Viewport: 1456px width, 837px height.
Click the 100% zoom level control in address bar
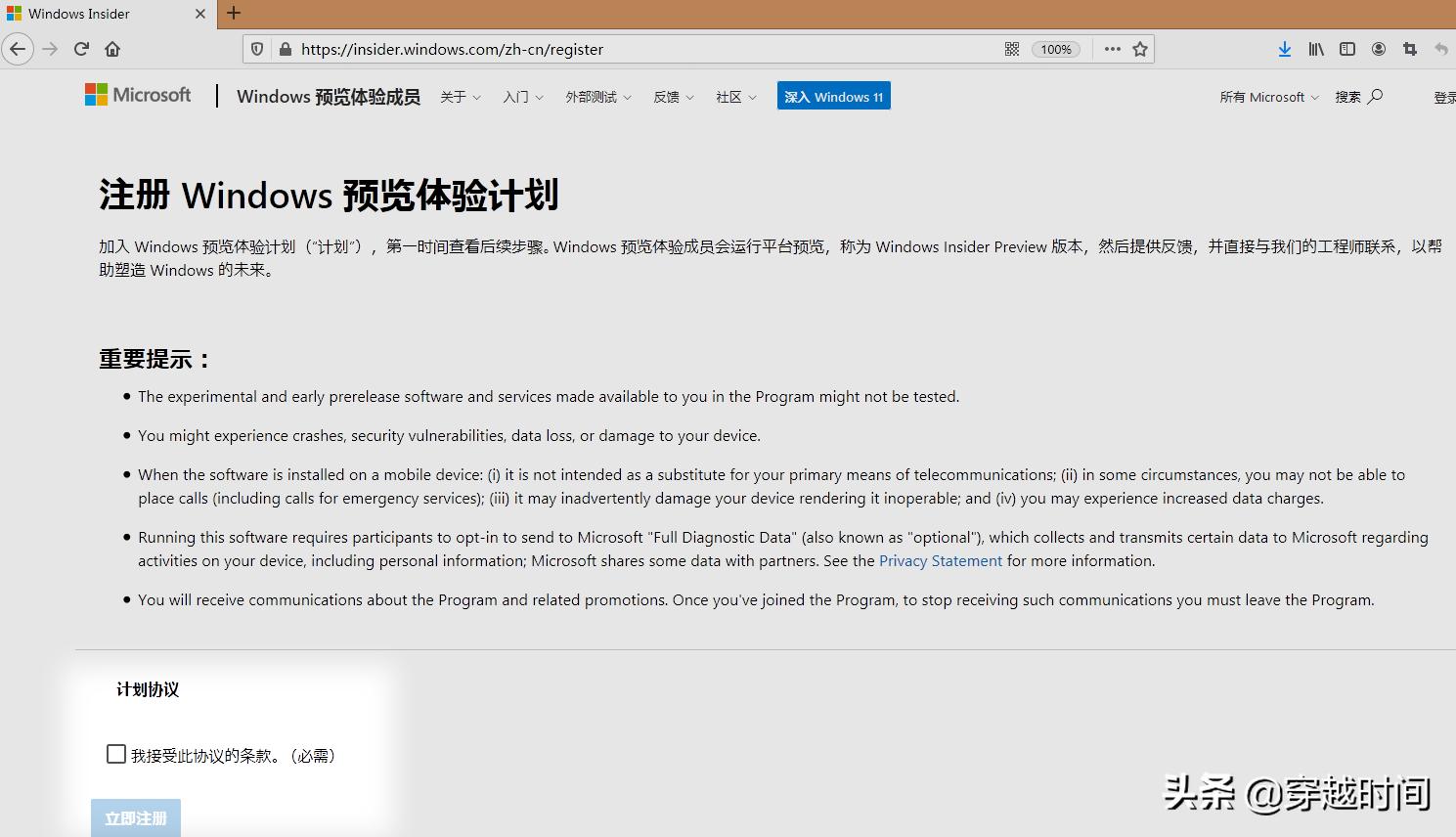pos(1055,48)
